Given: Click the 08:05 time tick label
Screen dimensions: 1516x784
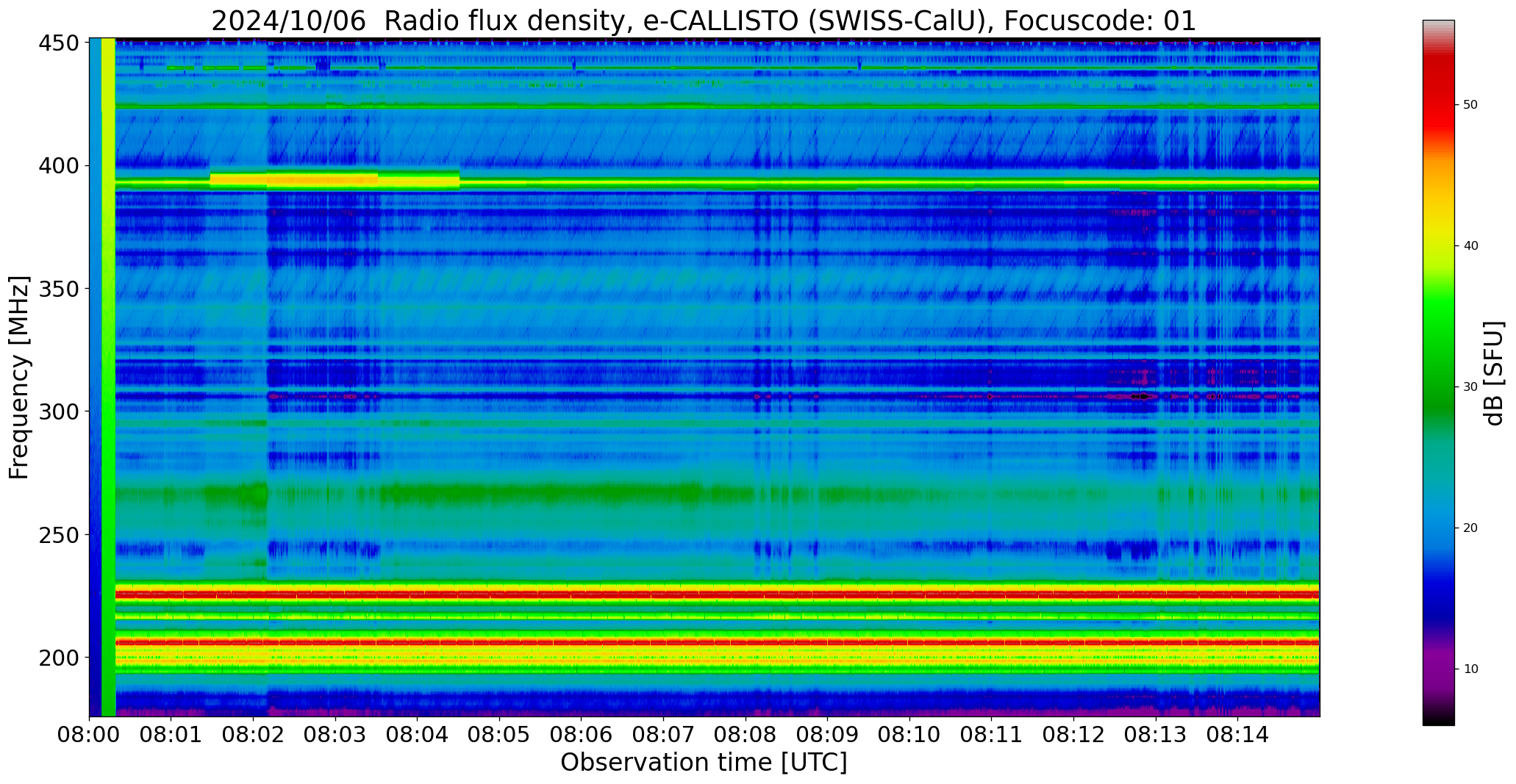Looking at the screenshot, I should [x=499, y=734].
